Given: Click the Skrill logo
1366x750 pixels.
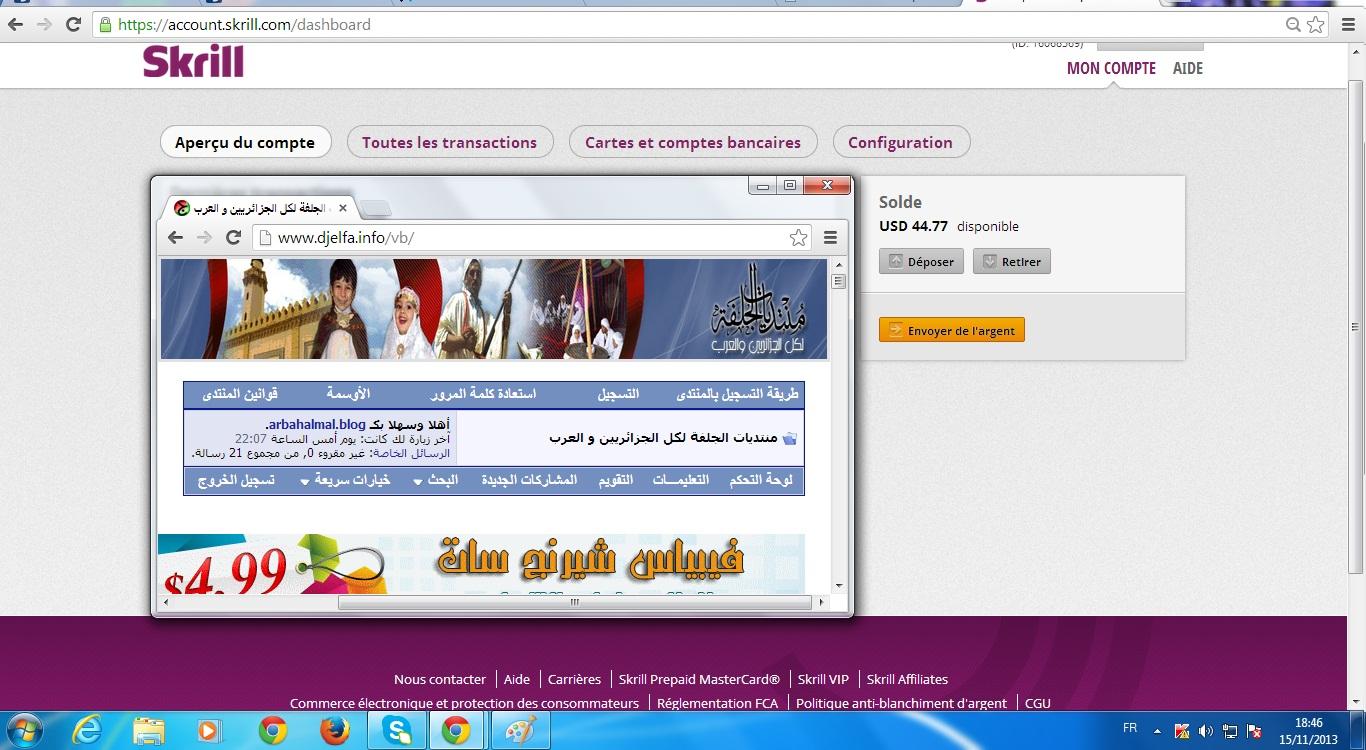Looking at the screenshot, I should point(193,62).
